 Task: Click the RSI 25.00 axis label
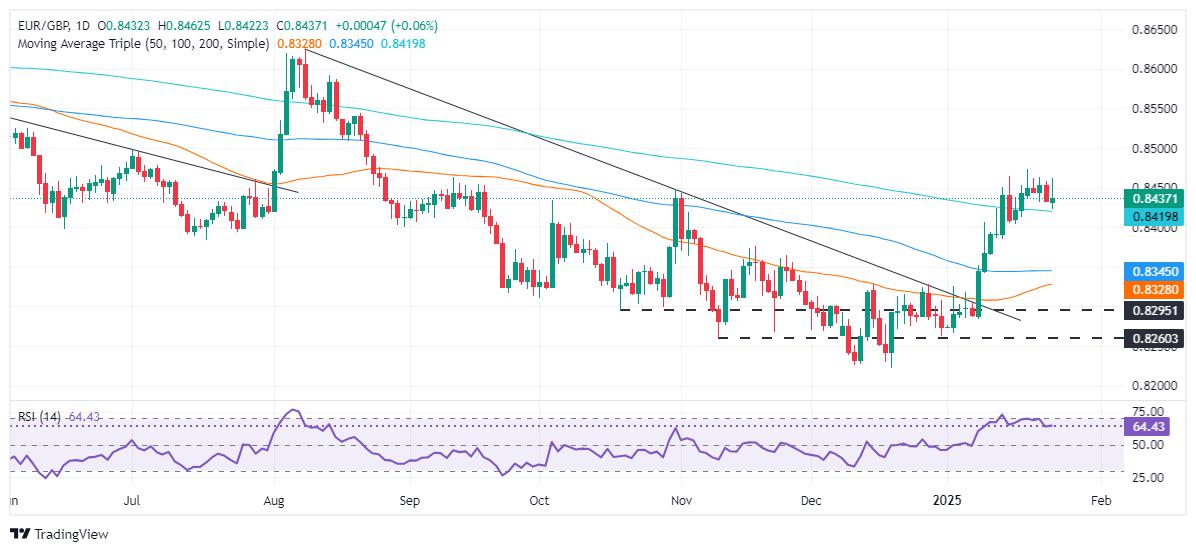[1147, 477]
